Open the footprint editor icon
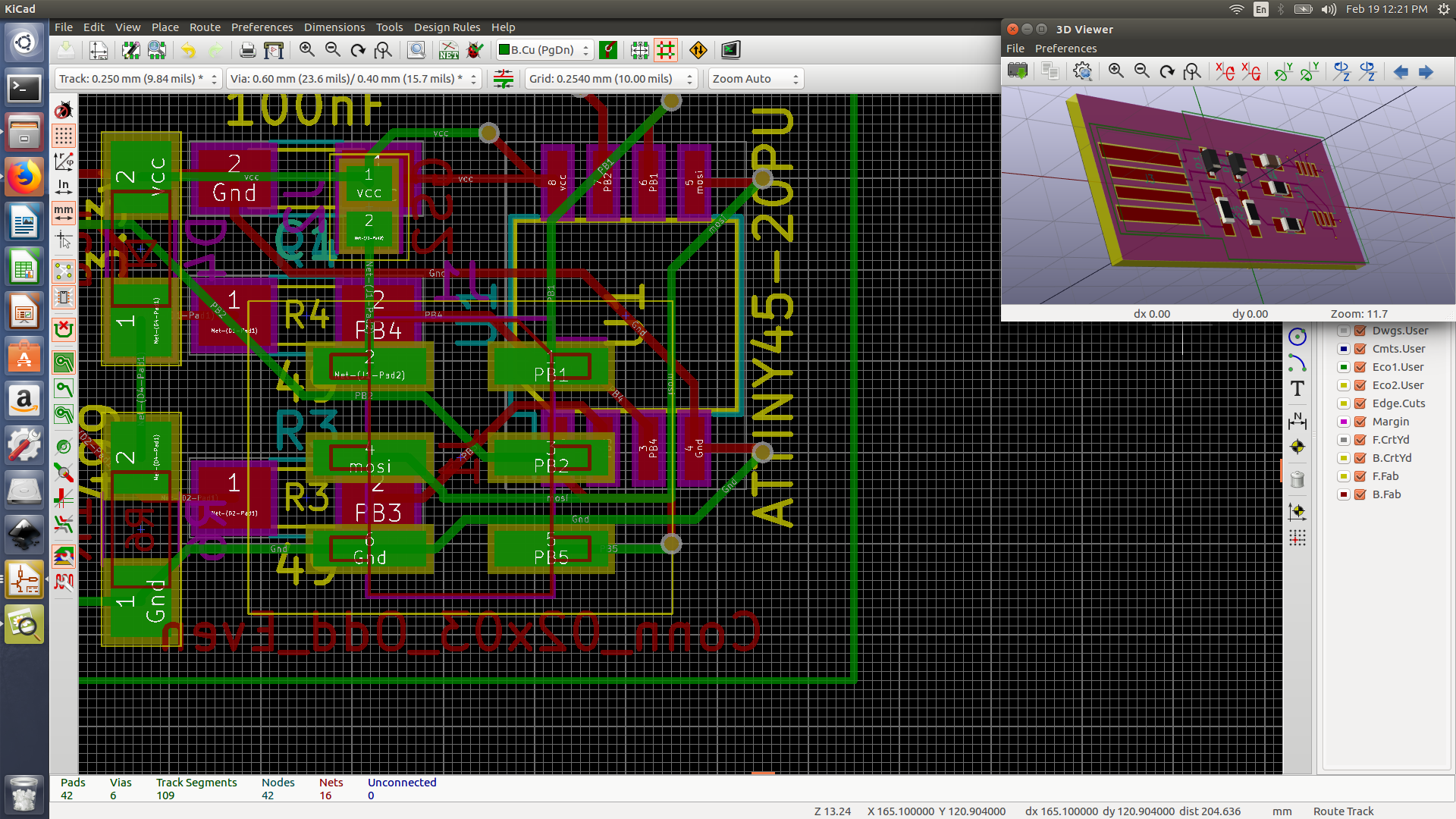The width and height of the screenshot is (1456, 819). click(x=130, y=50)
